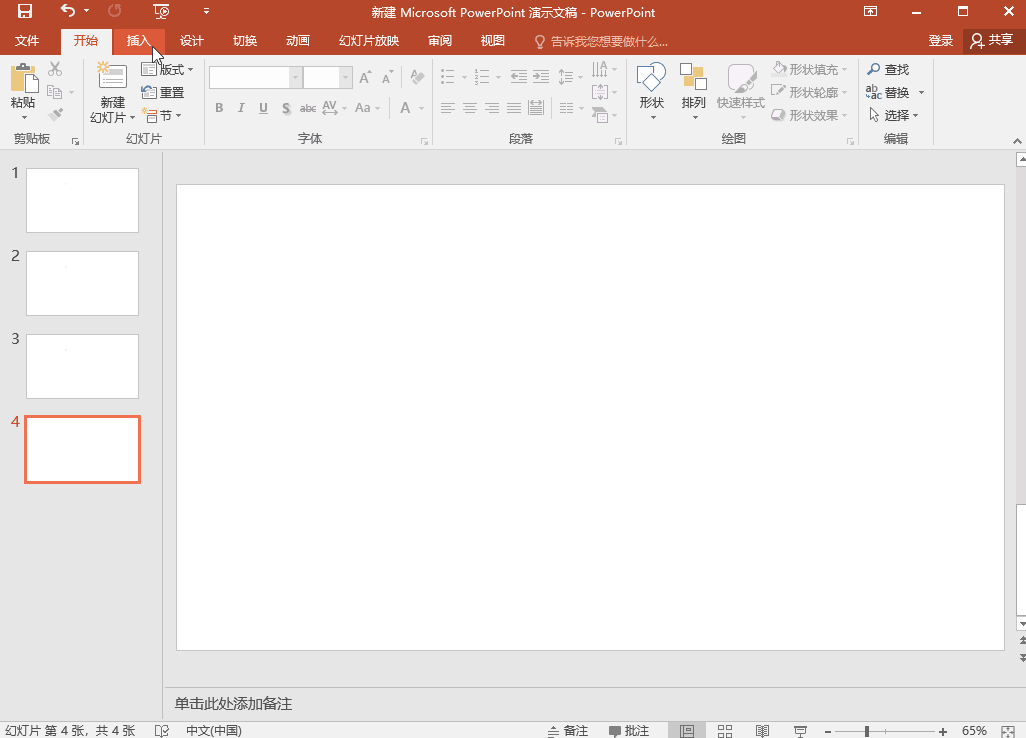The width and height of the screenshot is (1026, 738).
Task: Click the 重置 reset button
Action: (163, 93)
